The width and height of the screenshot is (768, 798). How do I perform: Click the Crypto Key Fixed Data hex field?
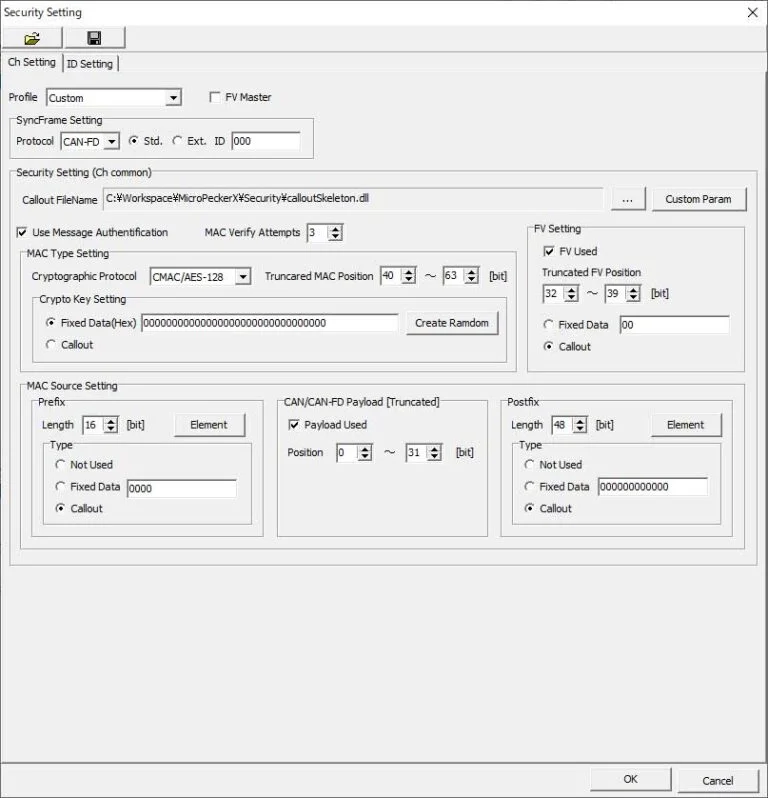269,323
